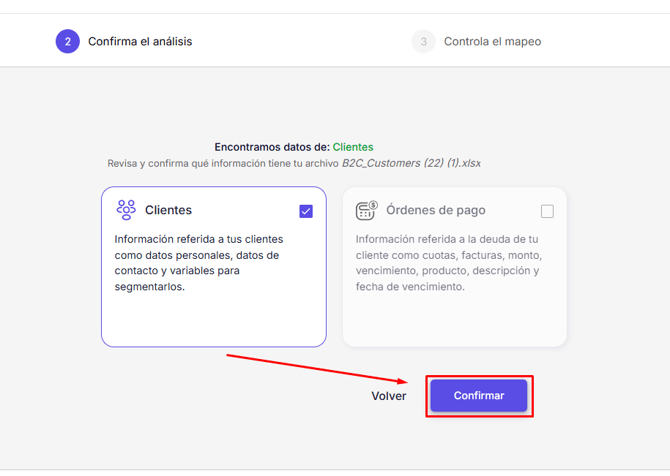Click the file name B2C_Customers (22) (1).xlsx
Screen dimensions: 670x476
coord(411,163)
